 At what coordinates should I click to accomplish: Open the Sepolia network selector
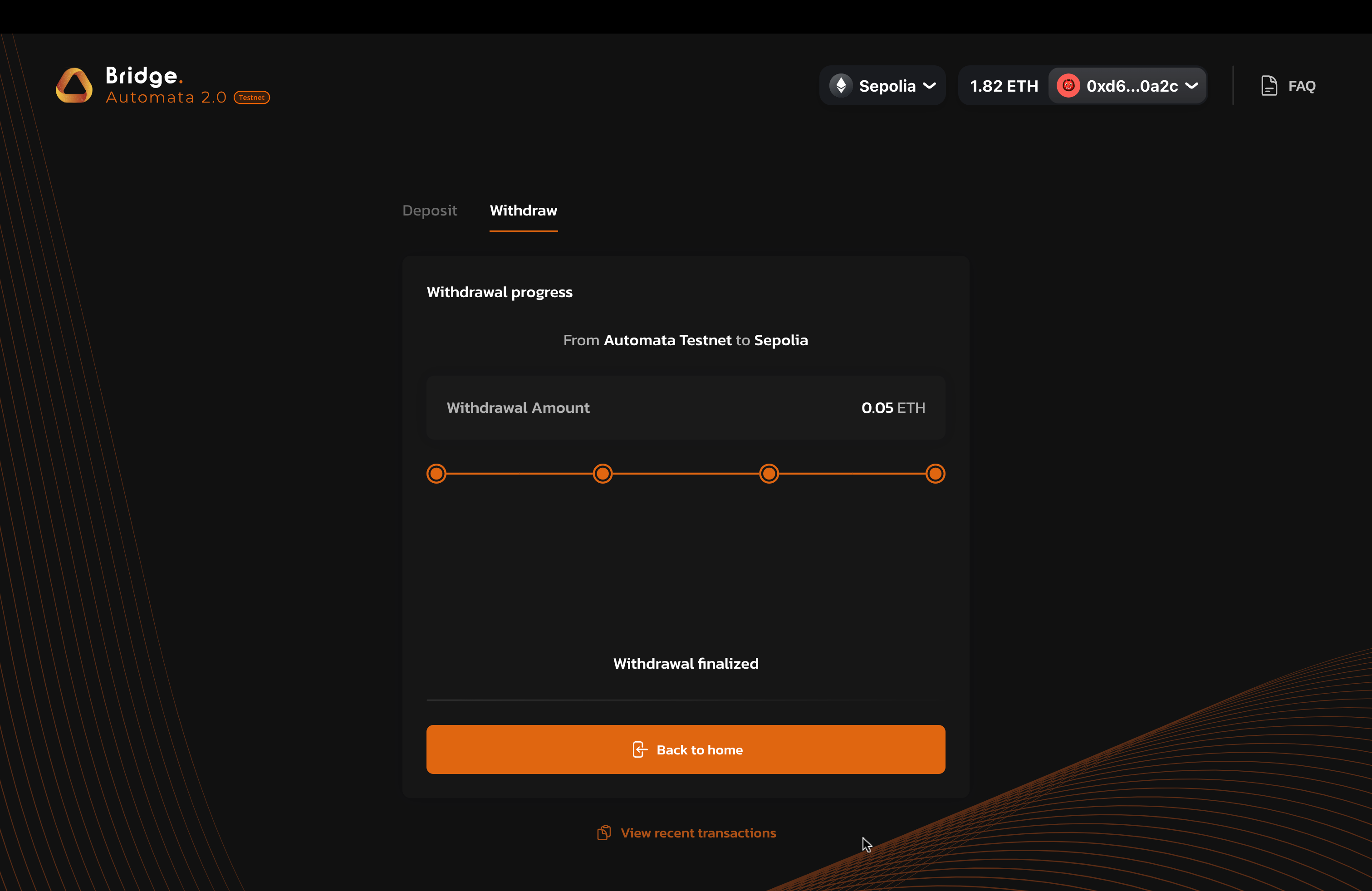coord(882,85)
